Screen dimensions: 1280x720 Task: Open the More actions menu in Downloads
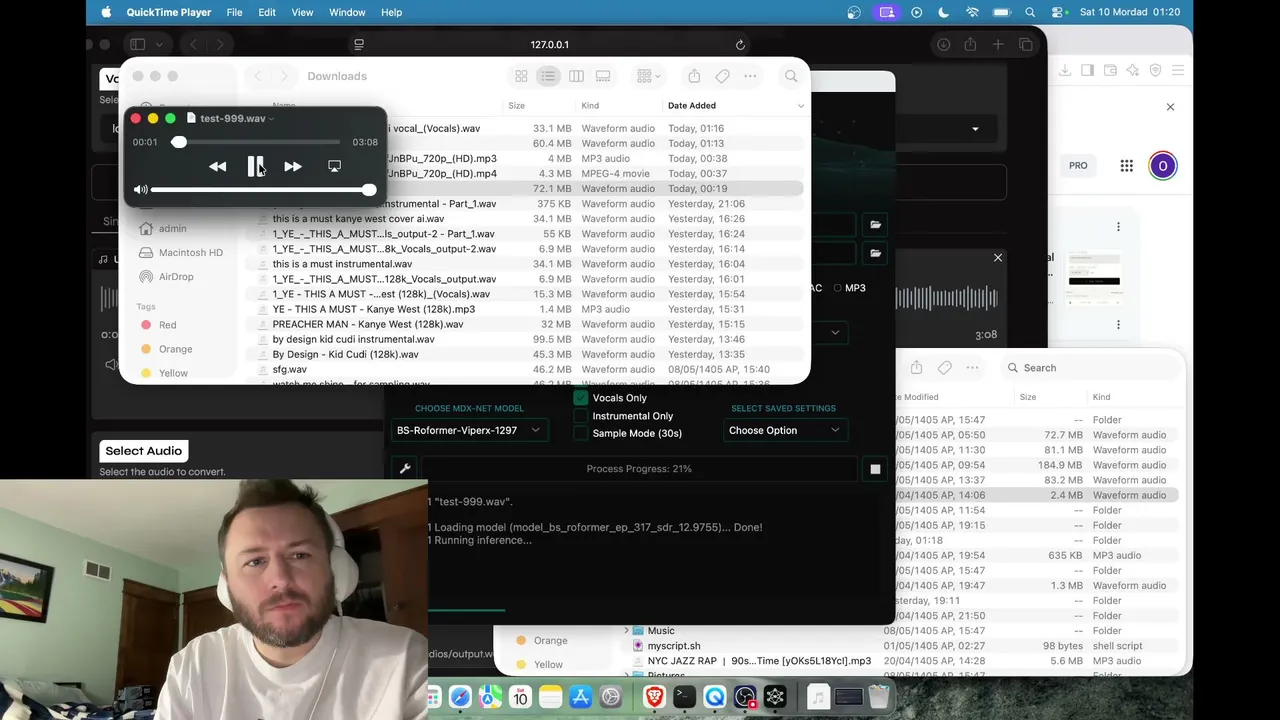750,76
